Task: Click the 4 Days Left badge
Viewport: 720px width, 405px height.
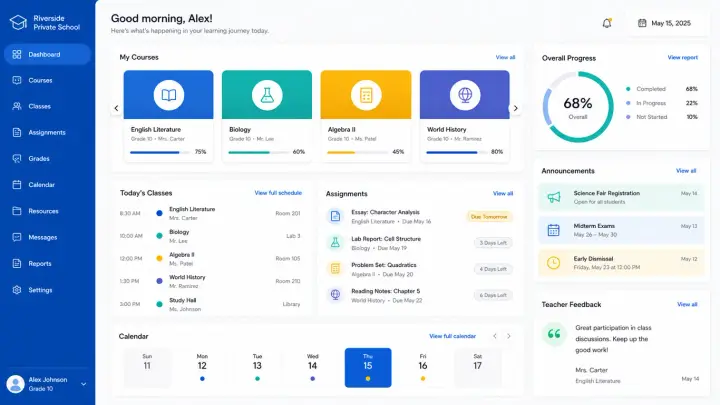Action: pyautogui.click(x=493, y=269)
